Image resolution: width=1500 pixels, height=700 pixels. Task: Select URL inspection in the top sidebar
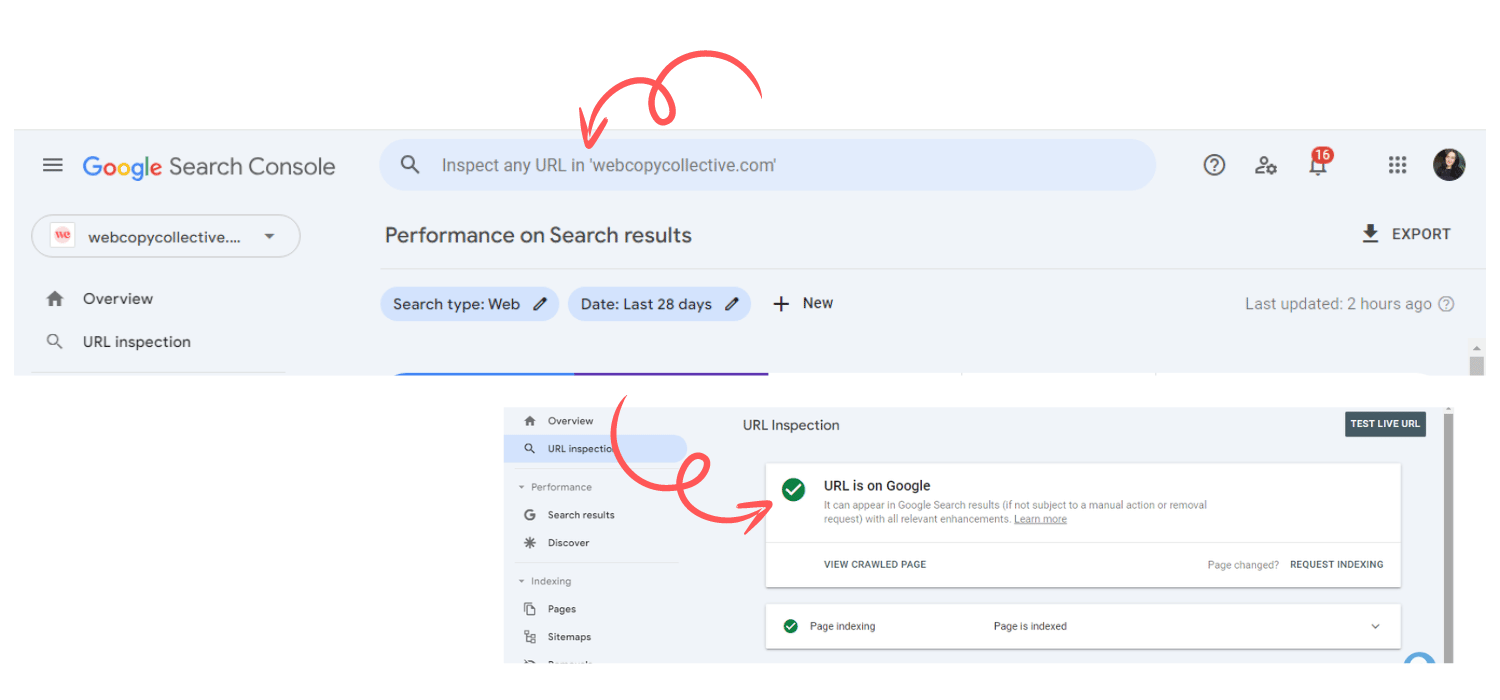137,342
